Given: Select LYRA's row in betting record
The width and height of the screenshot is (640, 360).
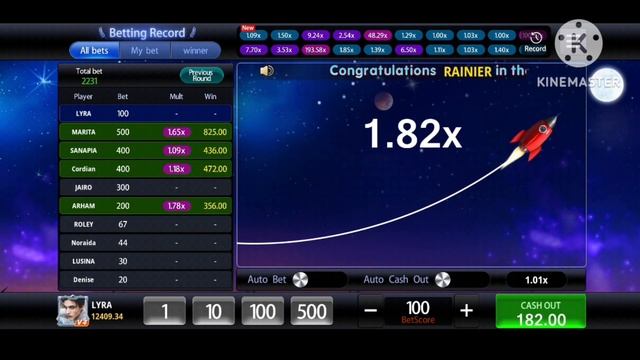Looking at the screenshot, I should click(x=146, y=113).
